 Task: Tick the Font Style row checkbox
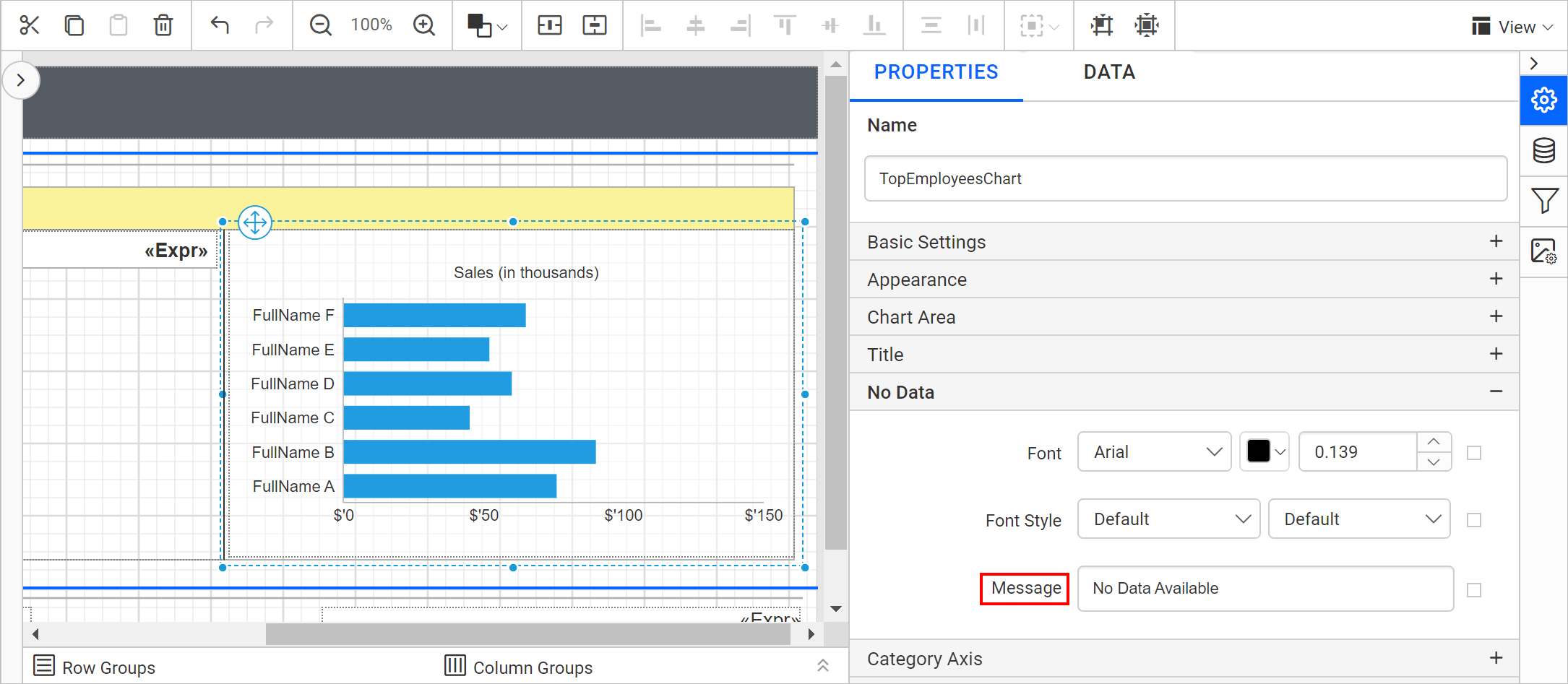click(x=1474, y=520)
